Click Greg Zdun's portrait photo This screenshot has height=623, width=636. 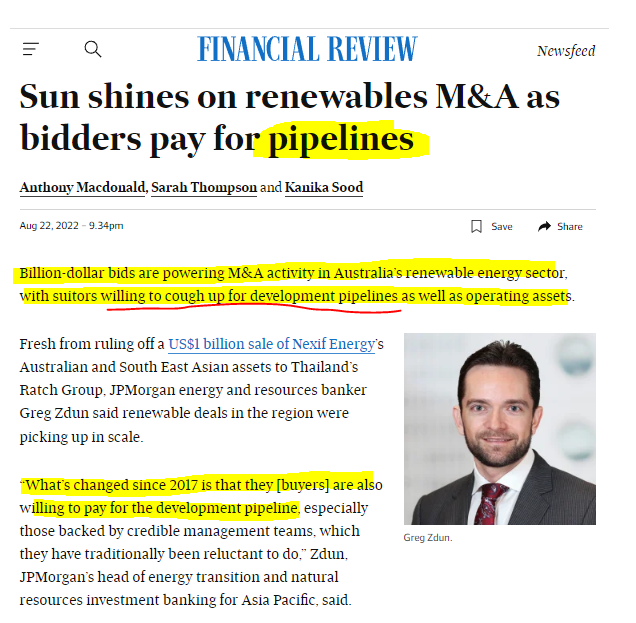[500, 429]
